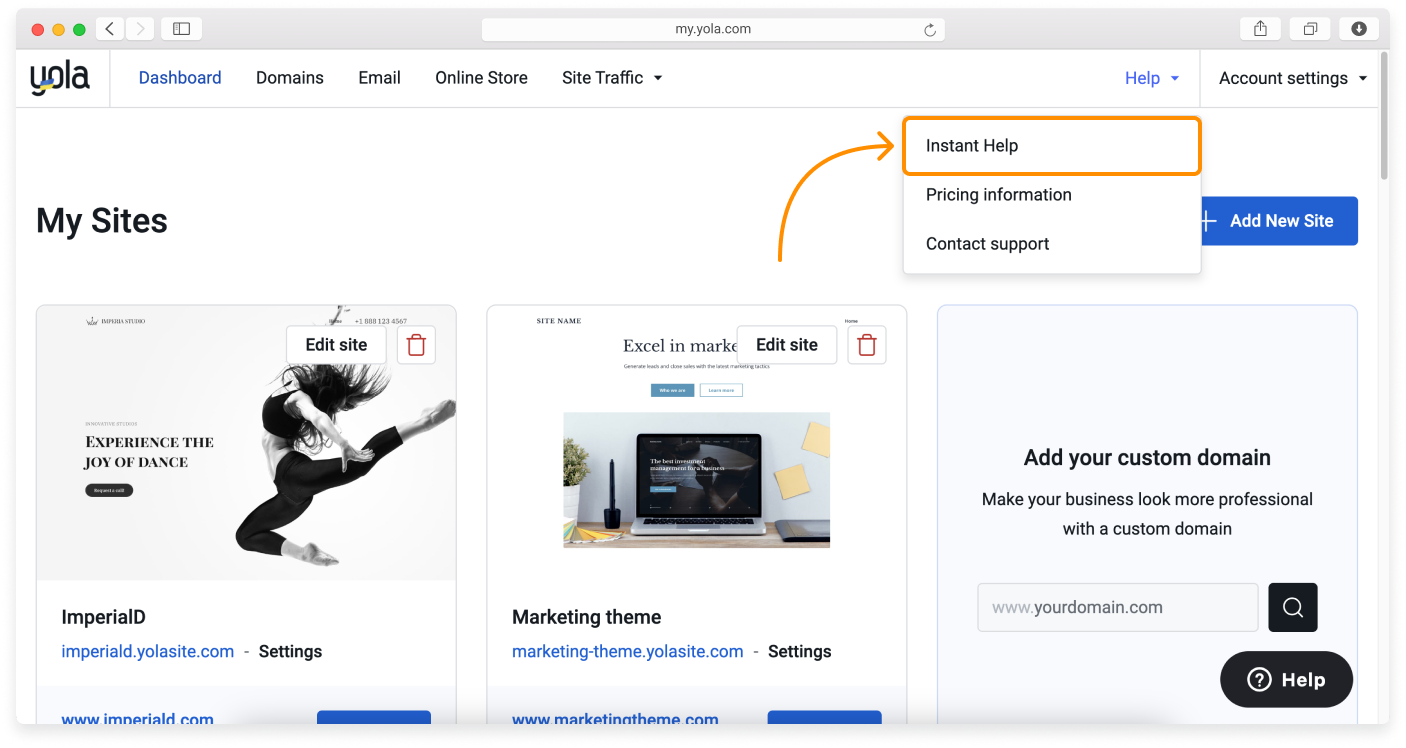1406x748 pixels.
Task: Go back in browser history
Action: (x=110, y=29)
